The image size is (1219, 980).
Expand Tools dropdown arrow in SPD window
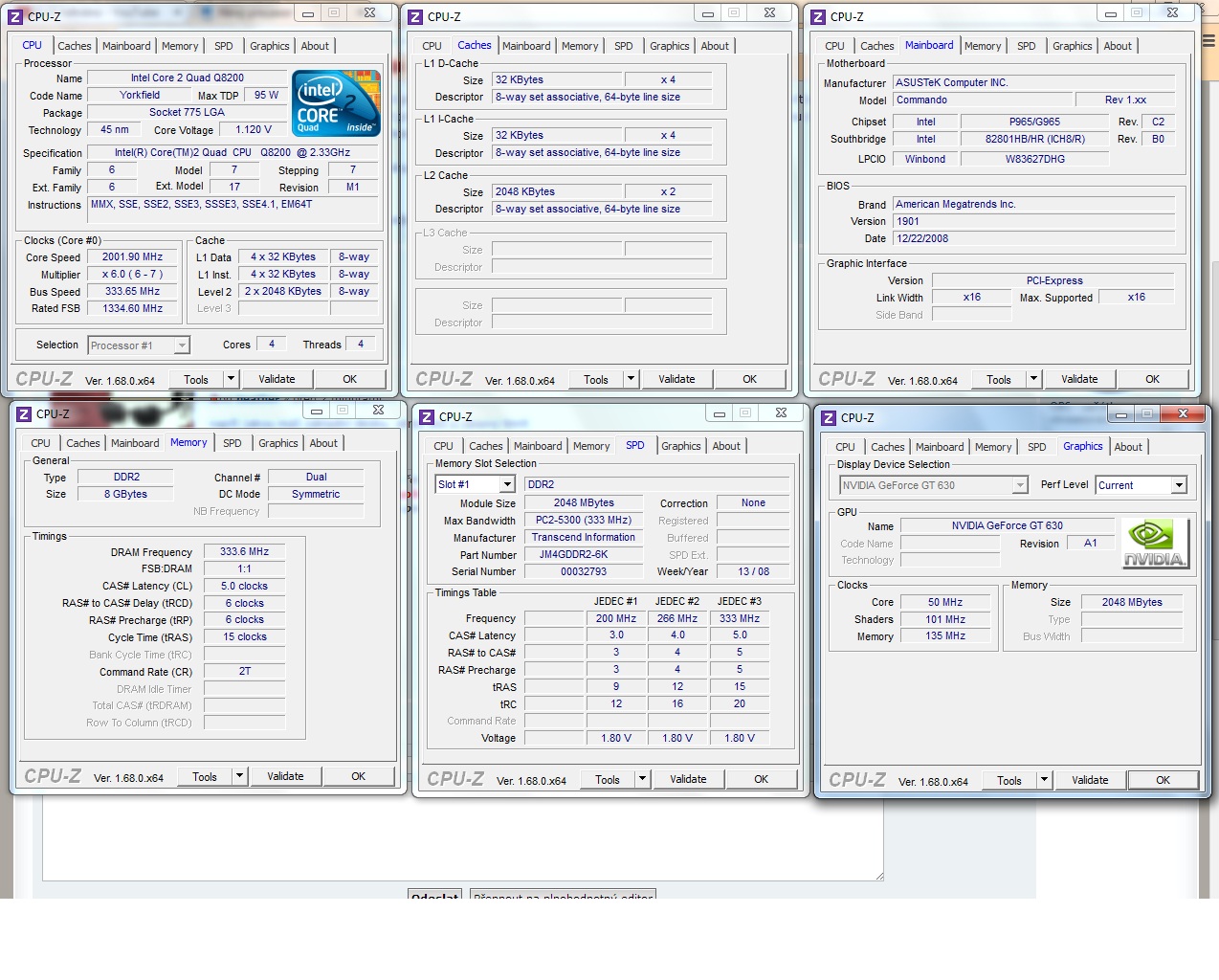point(642,780)
